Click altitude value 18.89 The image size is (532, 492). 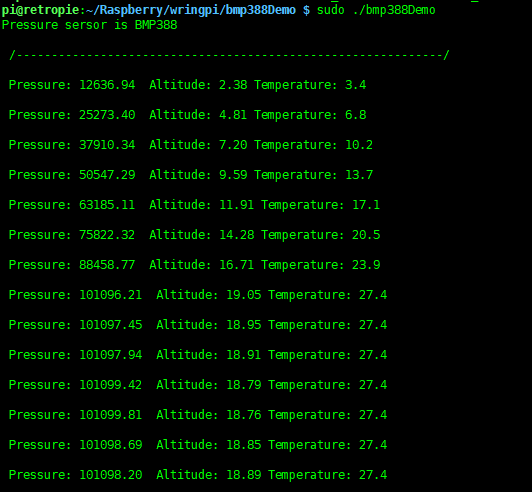tap(244, 475)
